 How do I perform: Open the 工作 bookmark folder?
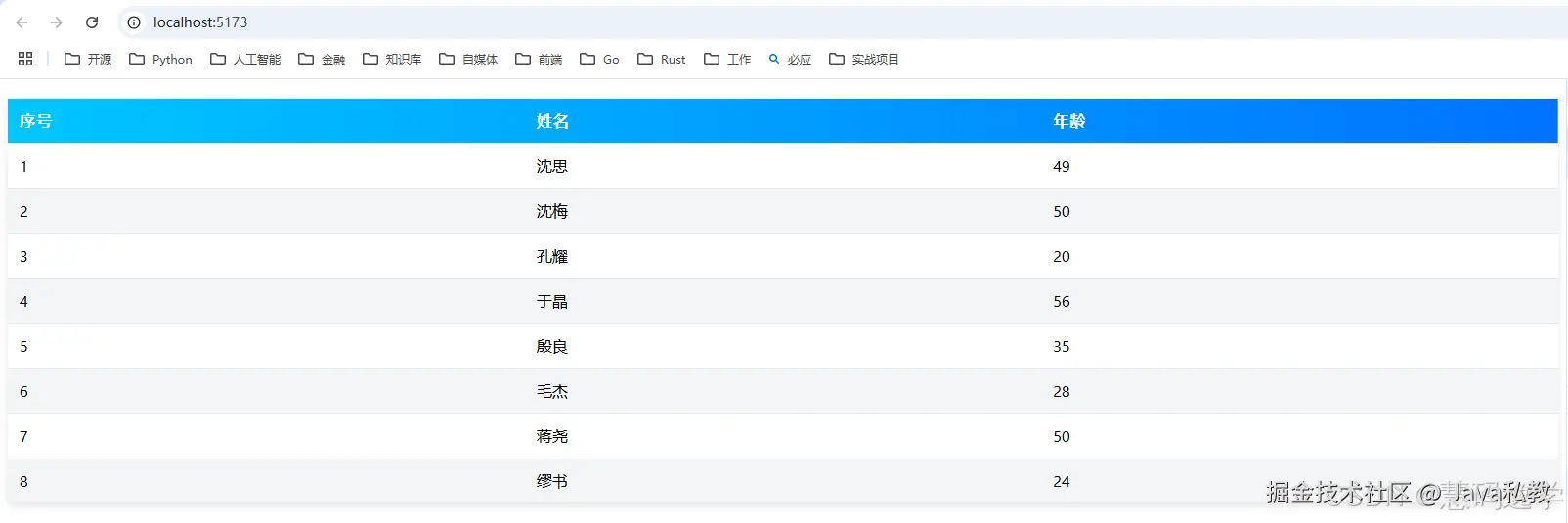pyautogui.click(x=727, y=59)
